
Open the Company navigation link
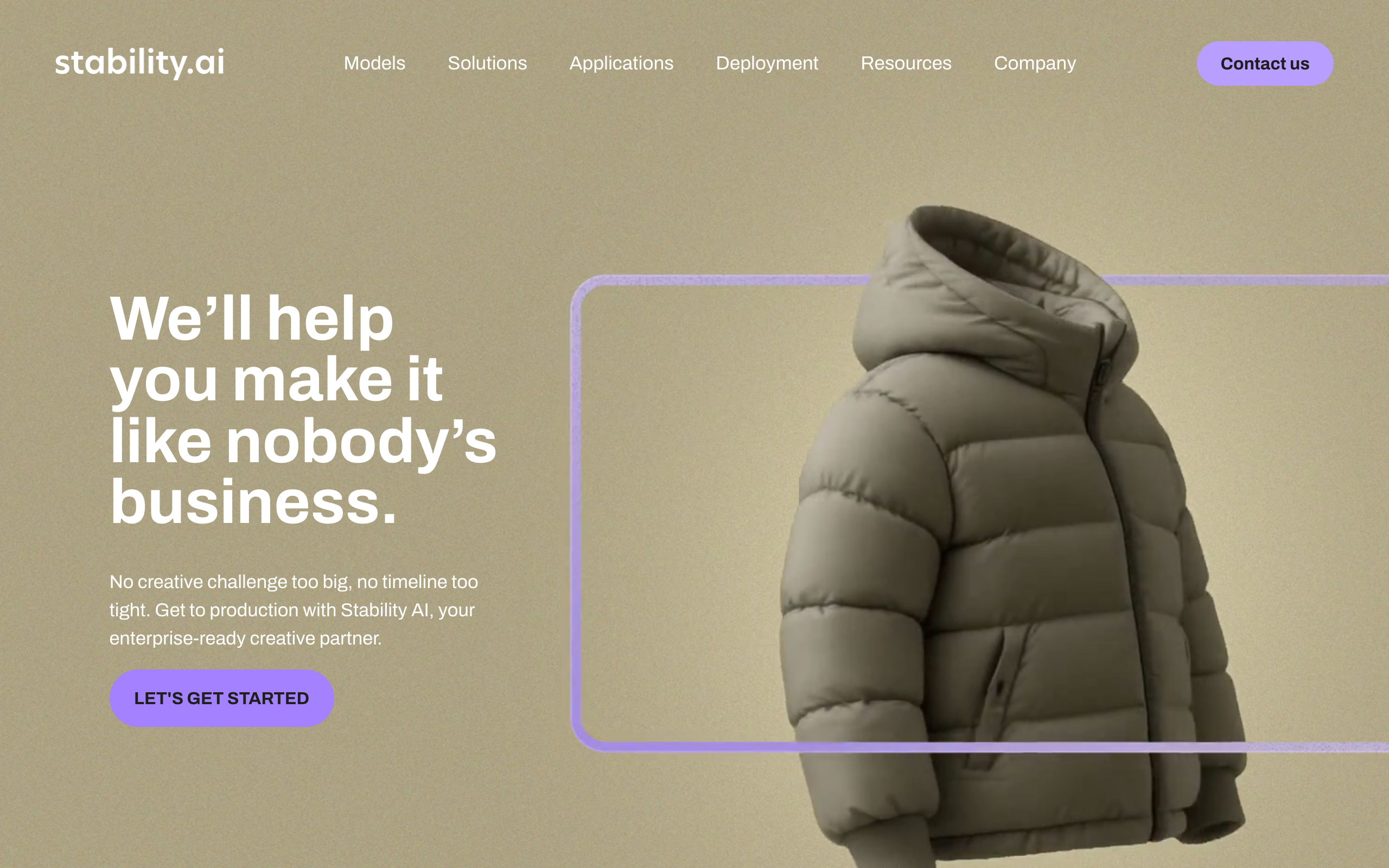pos(1035,63)
